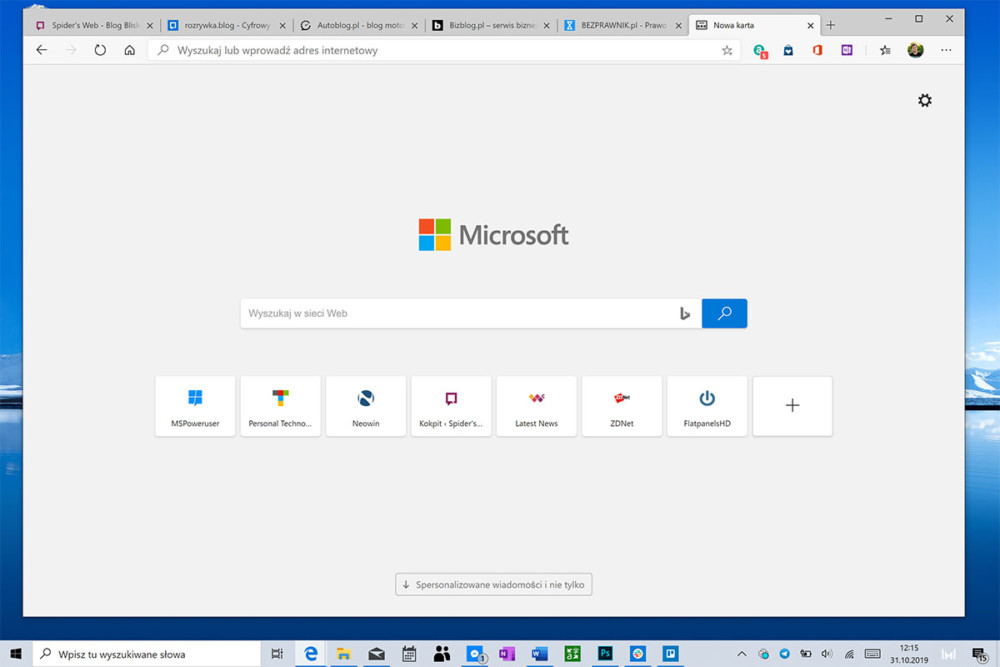Image resolution: width=1000 pixels, height=667 pixels.
Task: Click the blue search magnifier button
Action: 724,313
